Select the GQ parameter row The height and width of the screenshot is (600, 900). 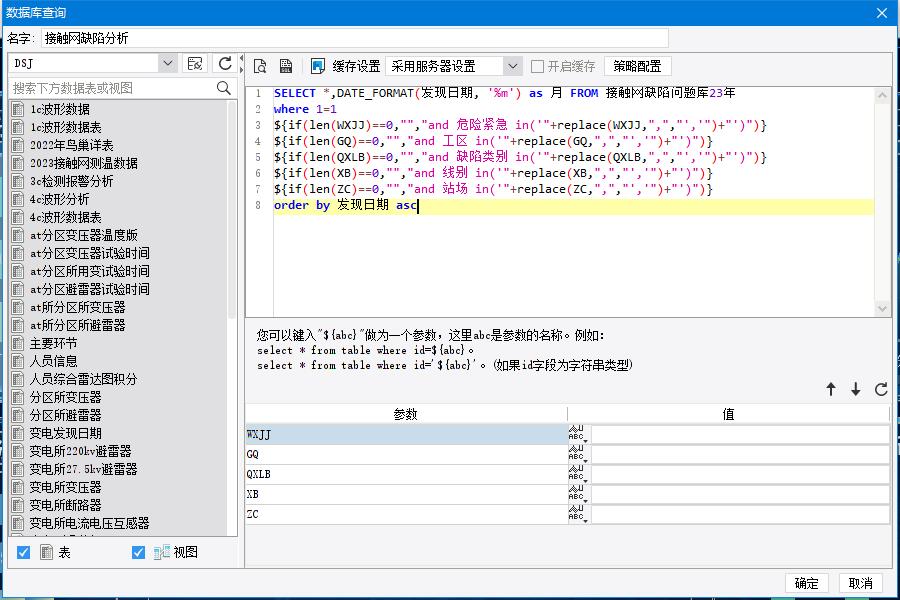[406, 454]
